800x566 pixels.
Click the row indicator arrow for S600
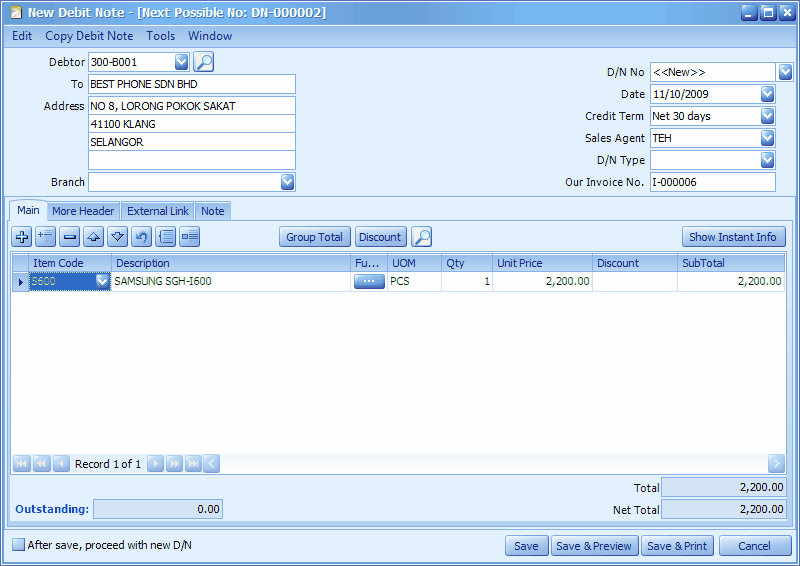[20, 282]
